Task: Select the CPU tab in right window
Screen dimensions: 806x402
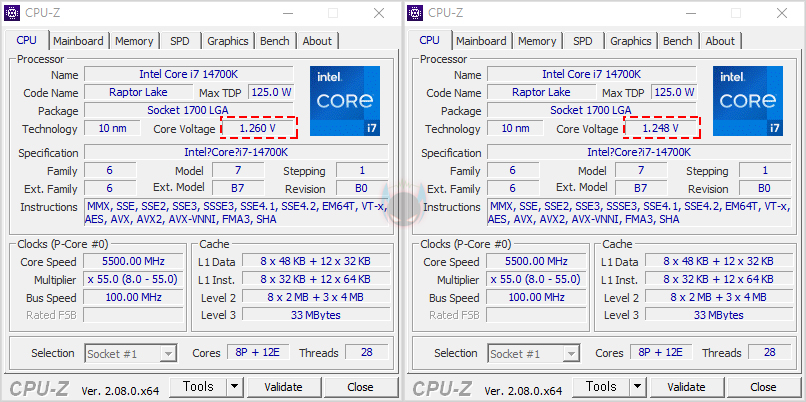Action: tap(429, 40)
